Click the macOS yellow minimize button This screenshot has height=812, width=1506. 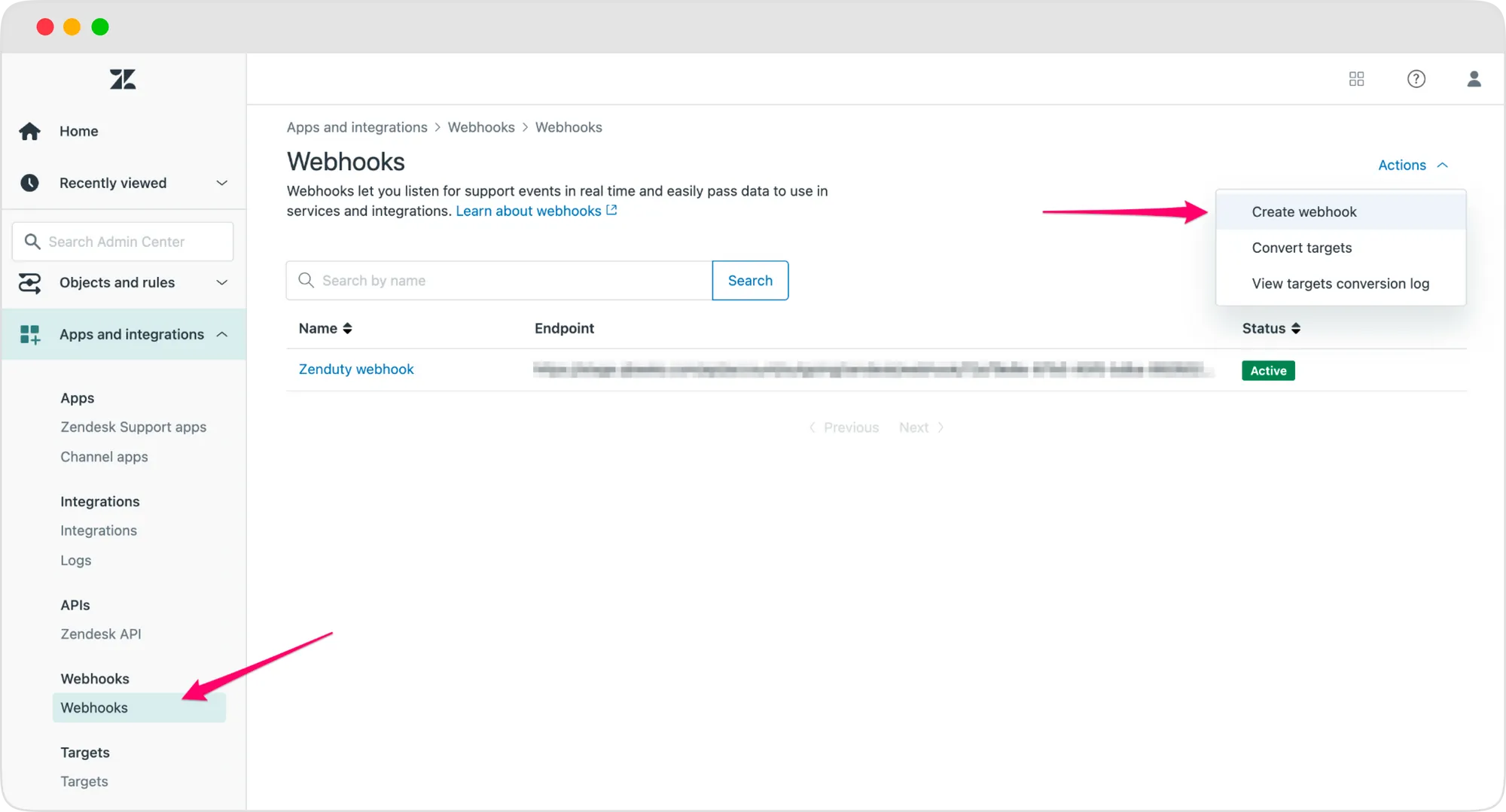(x=72, y=27)
